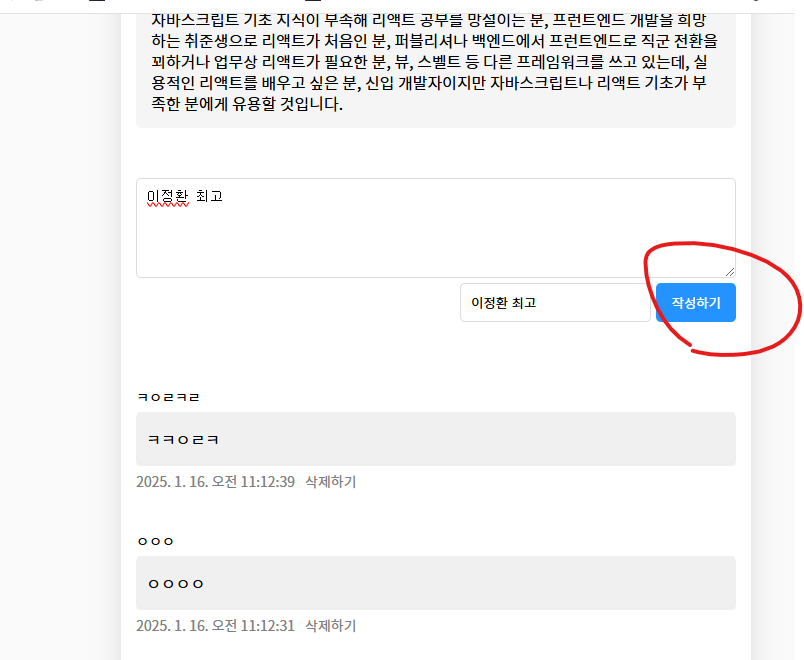This screenshot has width=804, height=660.
Task: Click the textarea resize grip handle
Action: (730, 272)
